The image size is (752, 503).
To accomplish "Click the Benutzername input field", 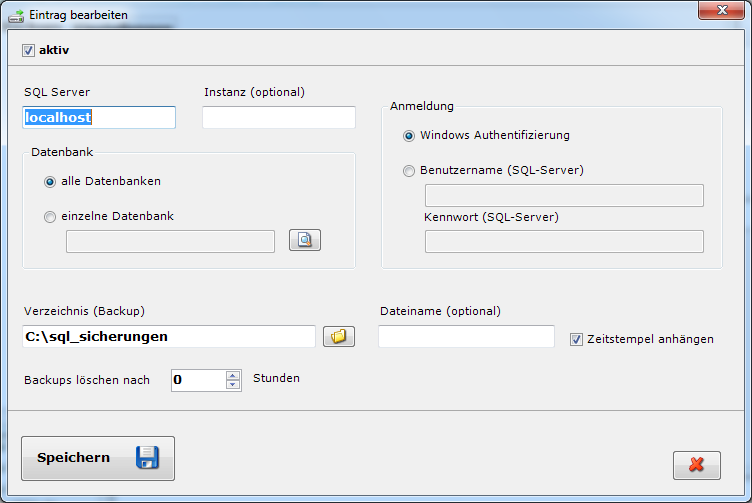I will pyautogui.click(x=564, y=196).
